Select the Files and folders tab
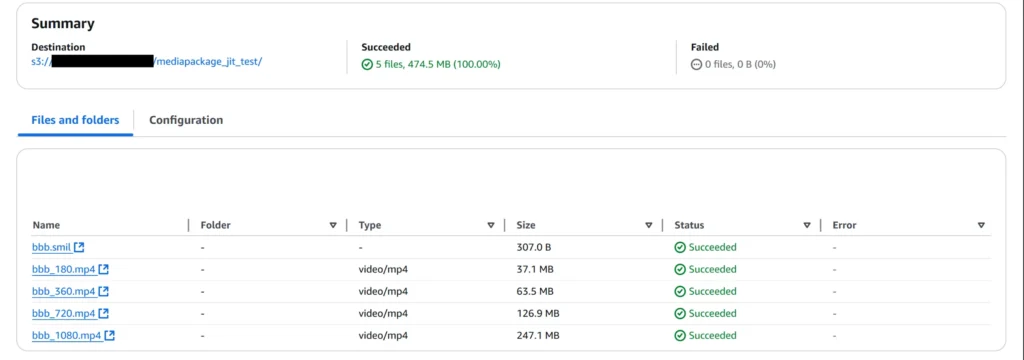Image resolution: width=1024 pixels, height=360 pixels. click(x=75, y=120)
